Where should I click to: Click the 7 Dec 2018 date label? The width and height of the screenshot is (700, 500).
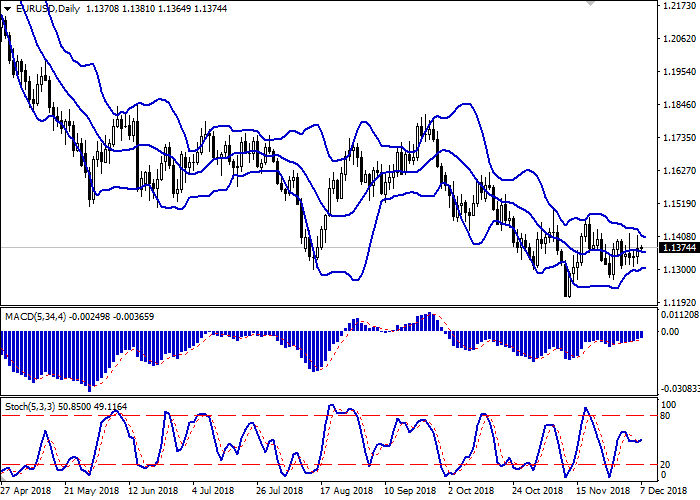pyautogui.click(x=663, y=491)
